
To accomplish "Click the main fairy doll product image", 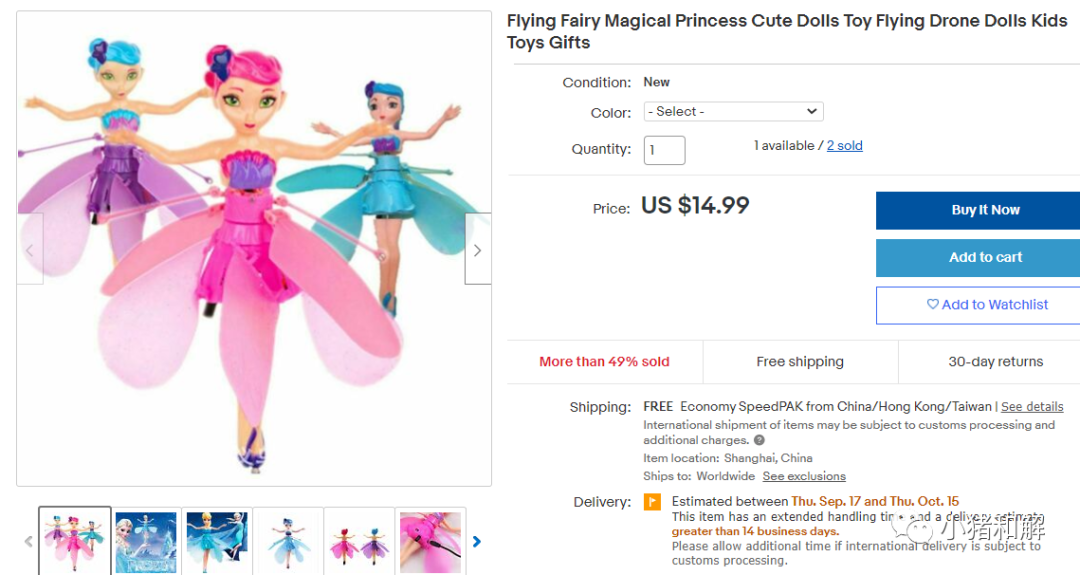I will pos(254,249).
